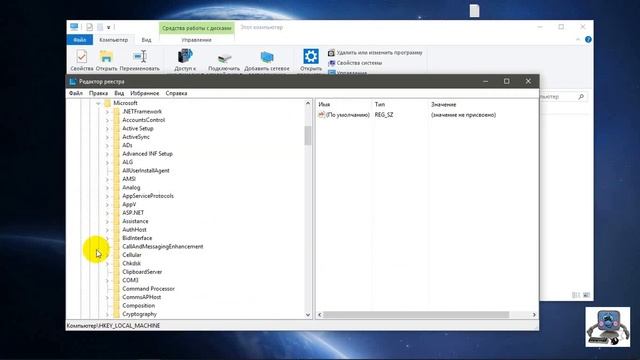Select the CommsAPHost key

pos(141,297)
